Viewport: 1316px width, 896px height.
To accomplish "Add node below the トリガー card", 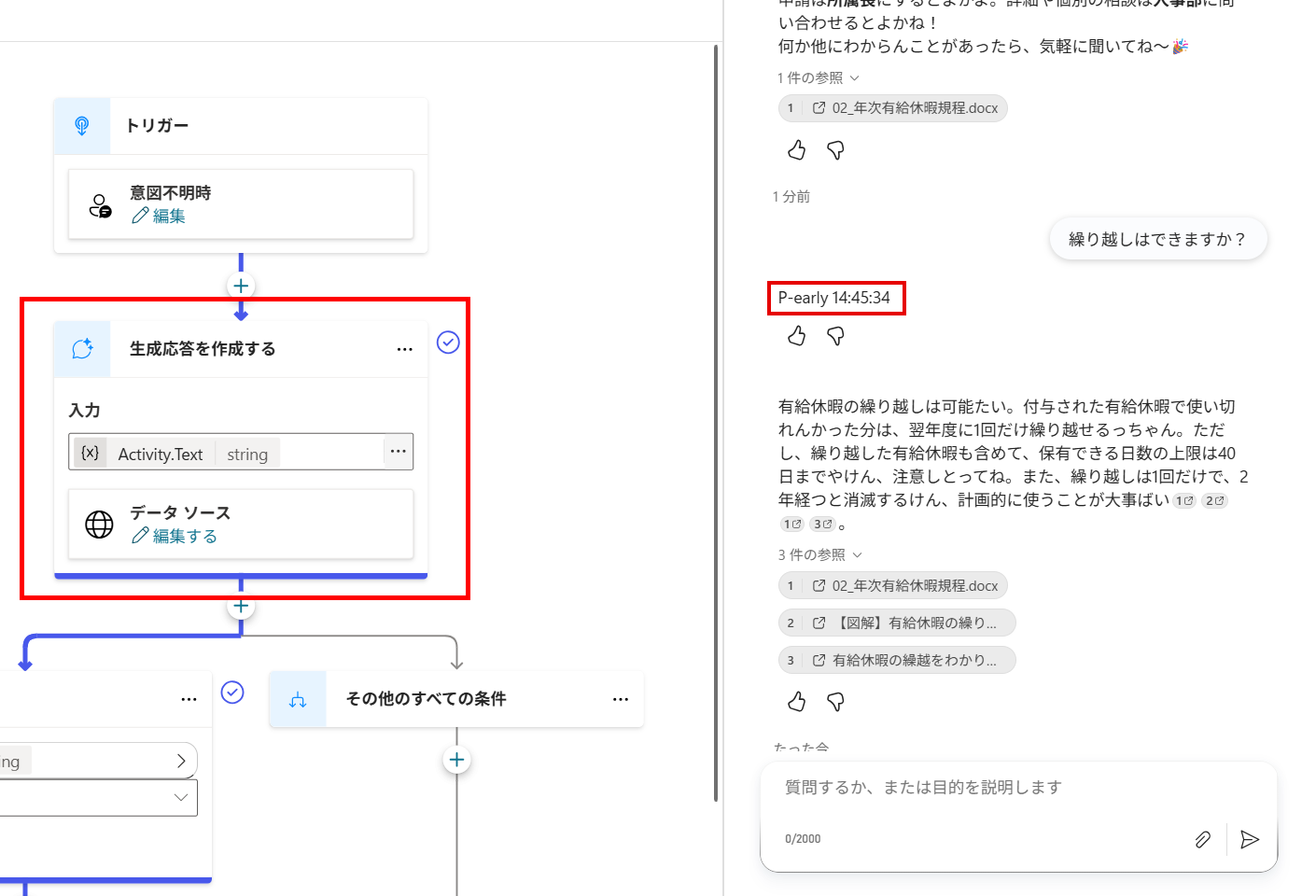I will [x=241, y=286].
